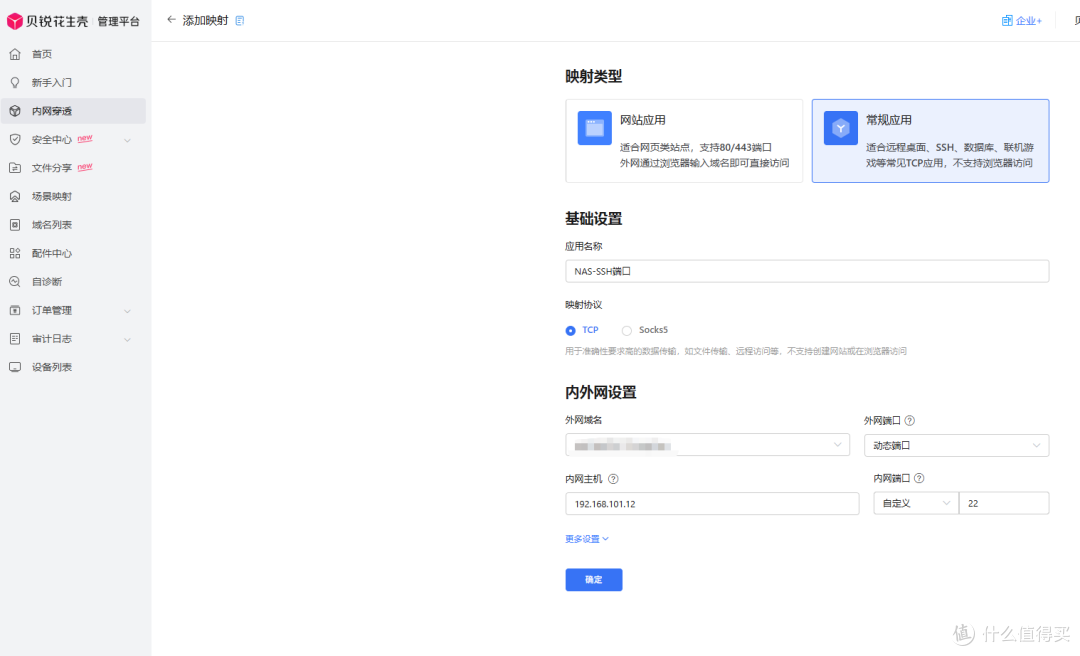Open the document icon next to 添加映射

coord(240,21)
